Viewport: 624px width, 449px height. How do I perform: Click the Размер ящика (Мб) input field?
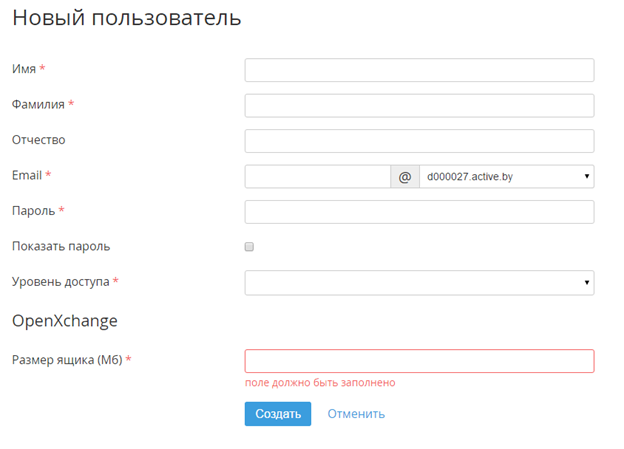[x=419, y=361]
